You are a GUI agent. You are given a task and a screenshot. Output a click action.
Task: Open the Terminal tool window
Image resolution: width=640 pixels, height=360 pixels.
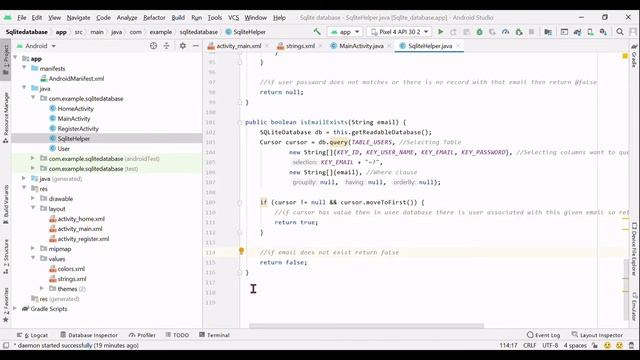pyautogui.click(x=214, y=335)
